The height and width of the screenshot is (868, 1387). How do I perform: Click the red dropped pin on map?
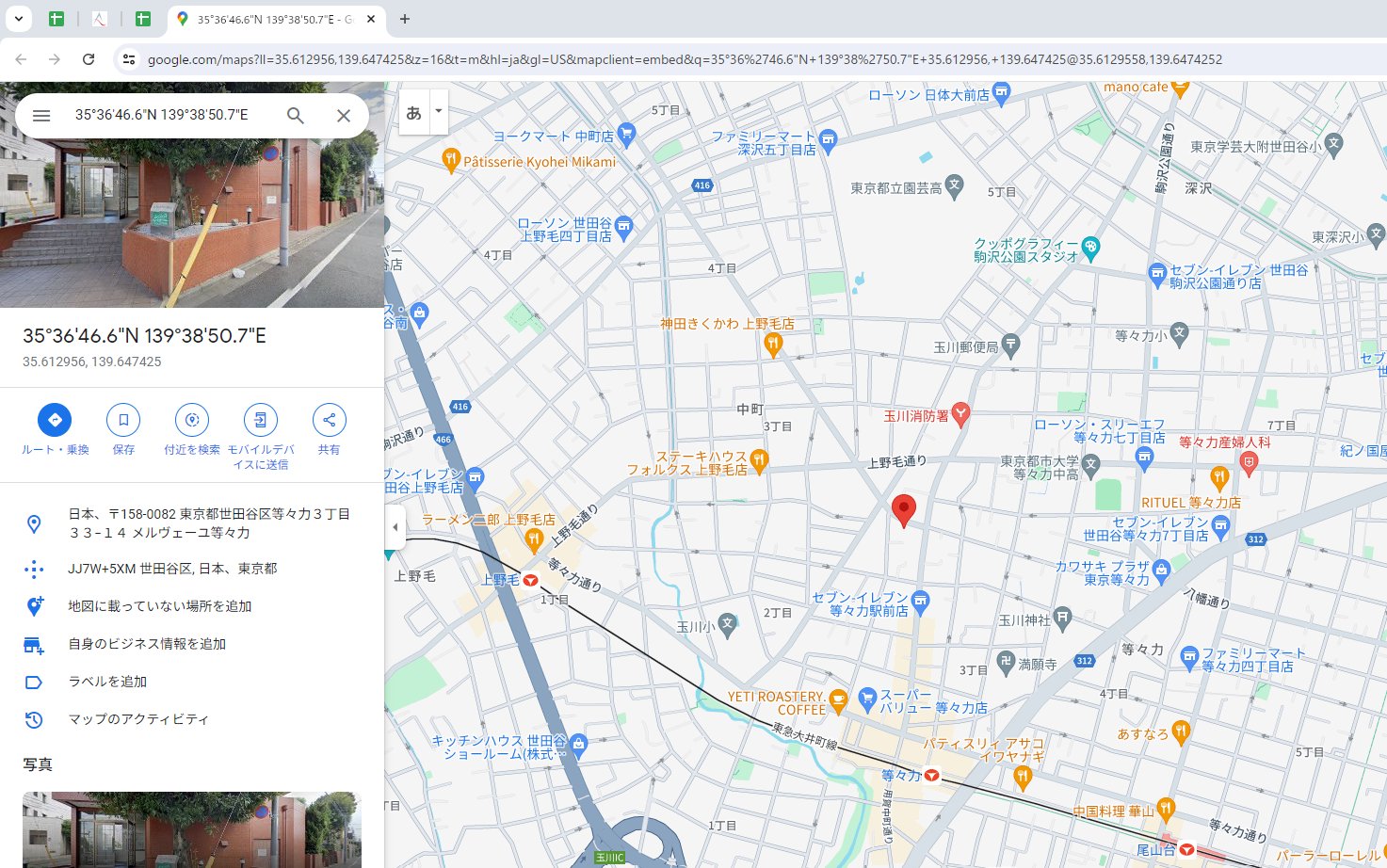pos(903,510)
